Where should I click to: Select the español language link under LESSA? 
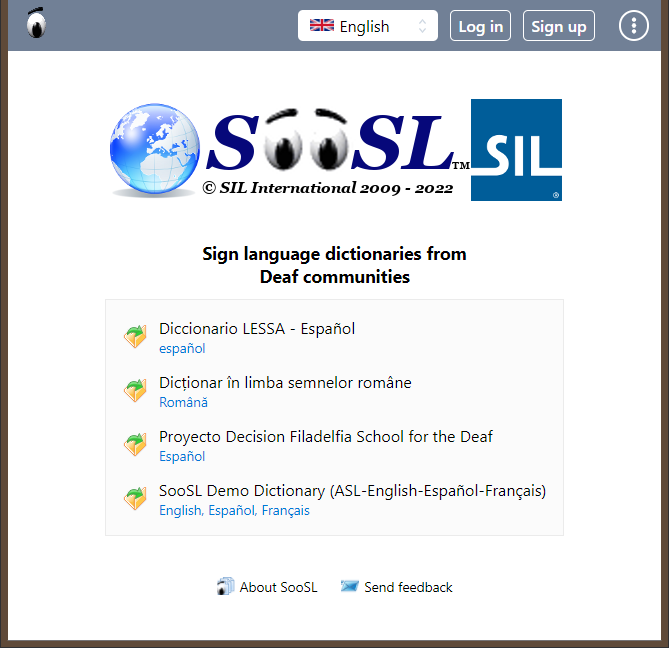[182, 349]
